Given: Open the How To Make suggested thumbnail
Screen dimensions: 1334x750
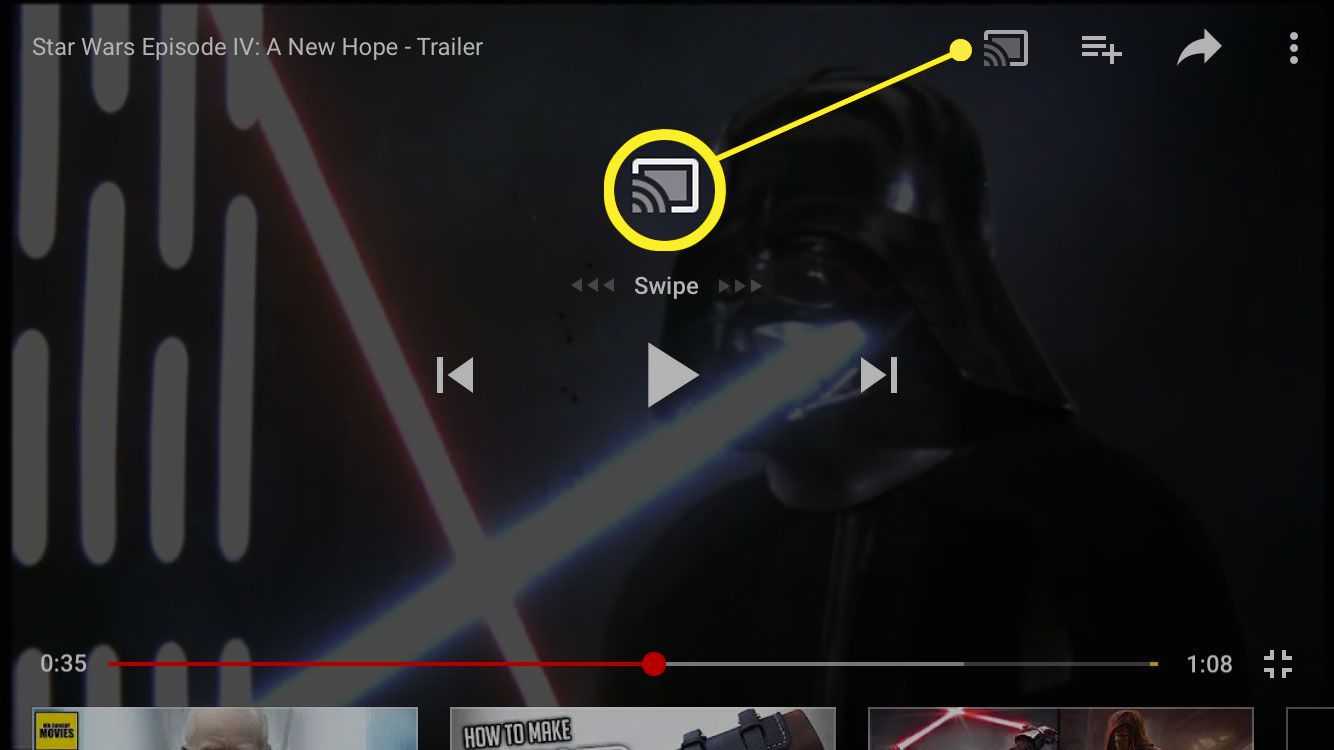Looking at the screenshot, I should [x=643, y=729].
